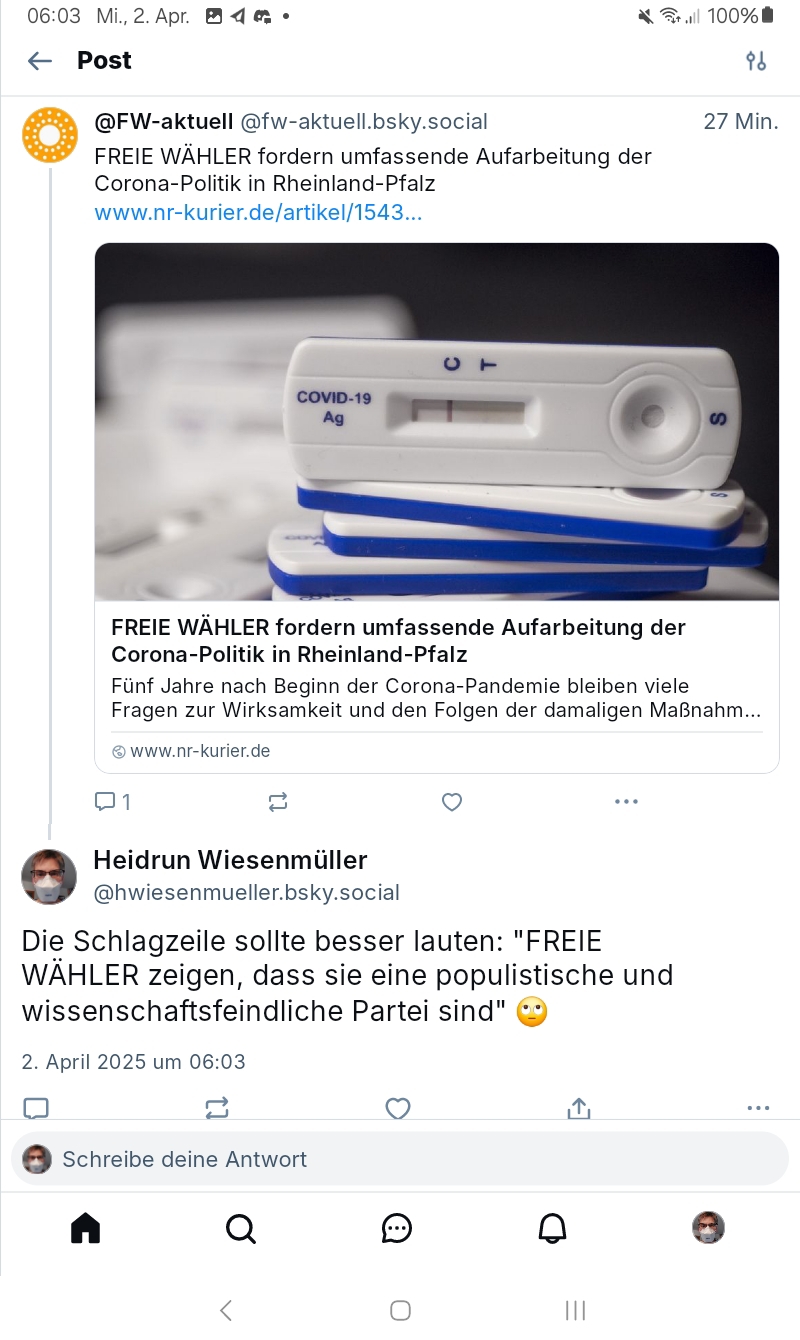Open the Chat messages tab
800x1340 pixels.
[x=397, y=1227]
